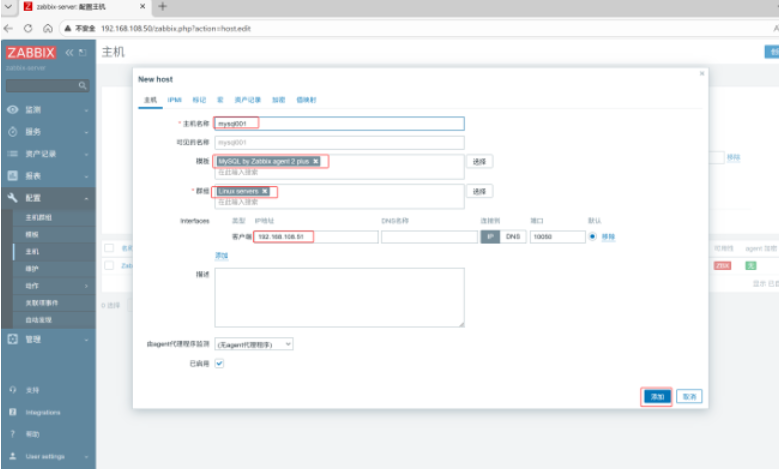779x469 pixels.
Task: Click the sidebar search magnifier icon
Action: click(x=82, y=86)
